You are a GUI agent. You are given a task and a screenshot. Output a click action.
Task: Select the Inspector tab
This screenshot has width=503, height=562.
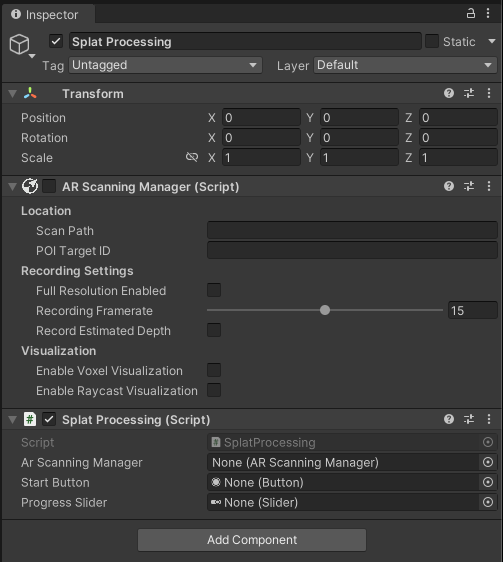[48, 15]
